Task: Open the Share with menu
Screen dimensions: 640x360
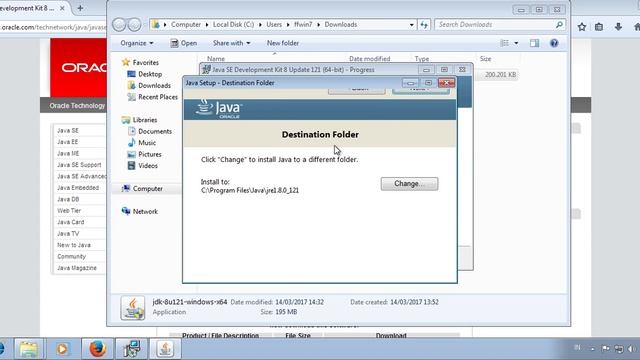Action: tap(231, 43)
